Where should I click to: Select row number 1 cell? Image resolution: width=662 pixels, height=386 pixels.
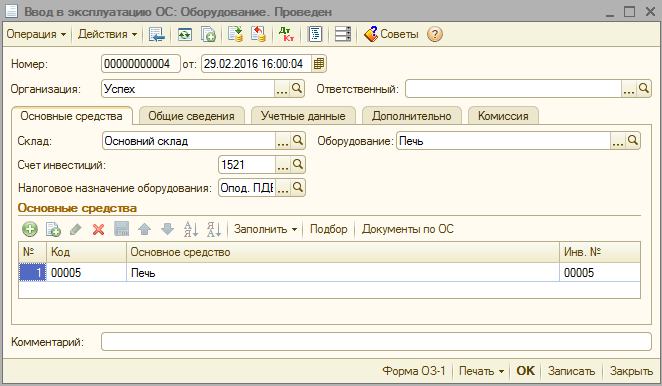pyautogui.click(x=33, y=273)
